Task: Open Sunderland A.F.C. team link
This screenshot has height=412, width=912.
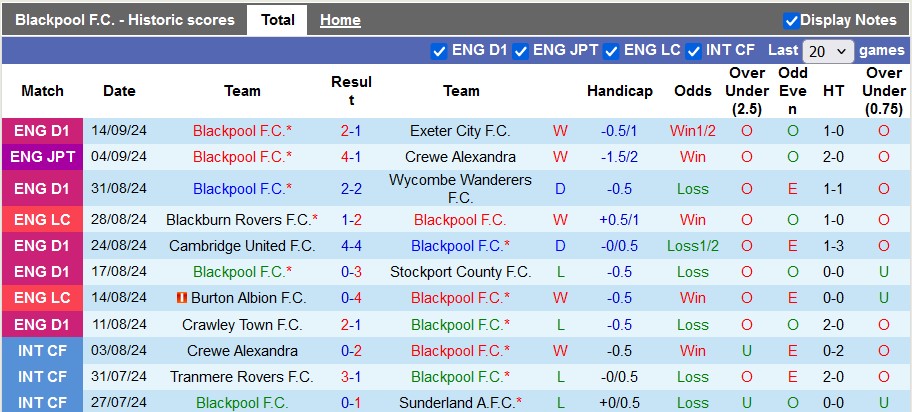Action: (460, 403)
